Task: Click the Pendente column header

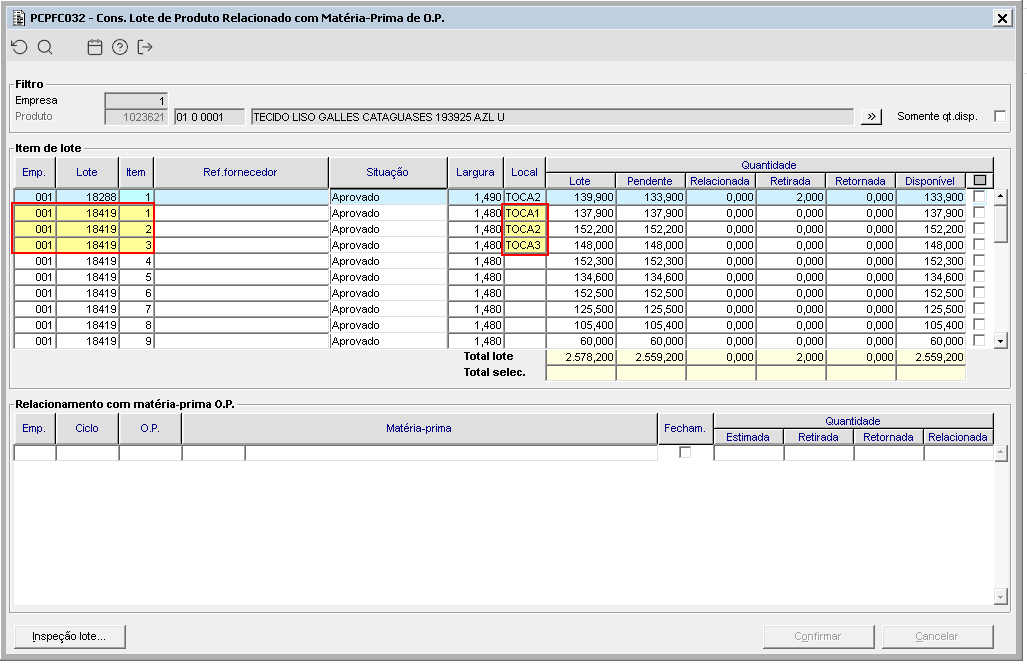Action: pyautogui.click(x=650, y=181)
